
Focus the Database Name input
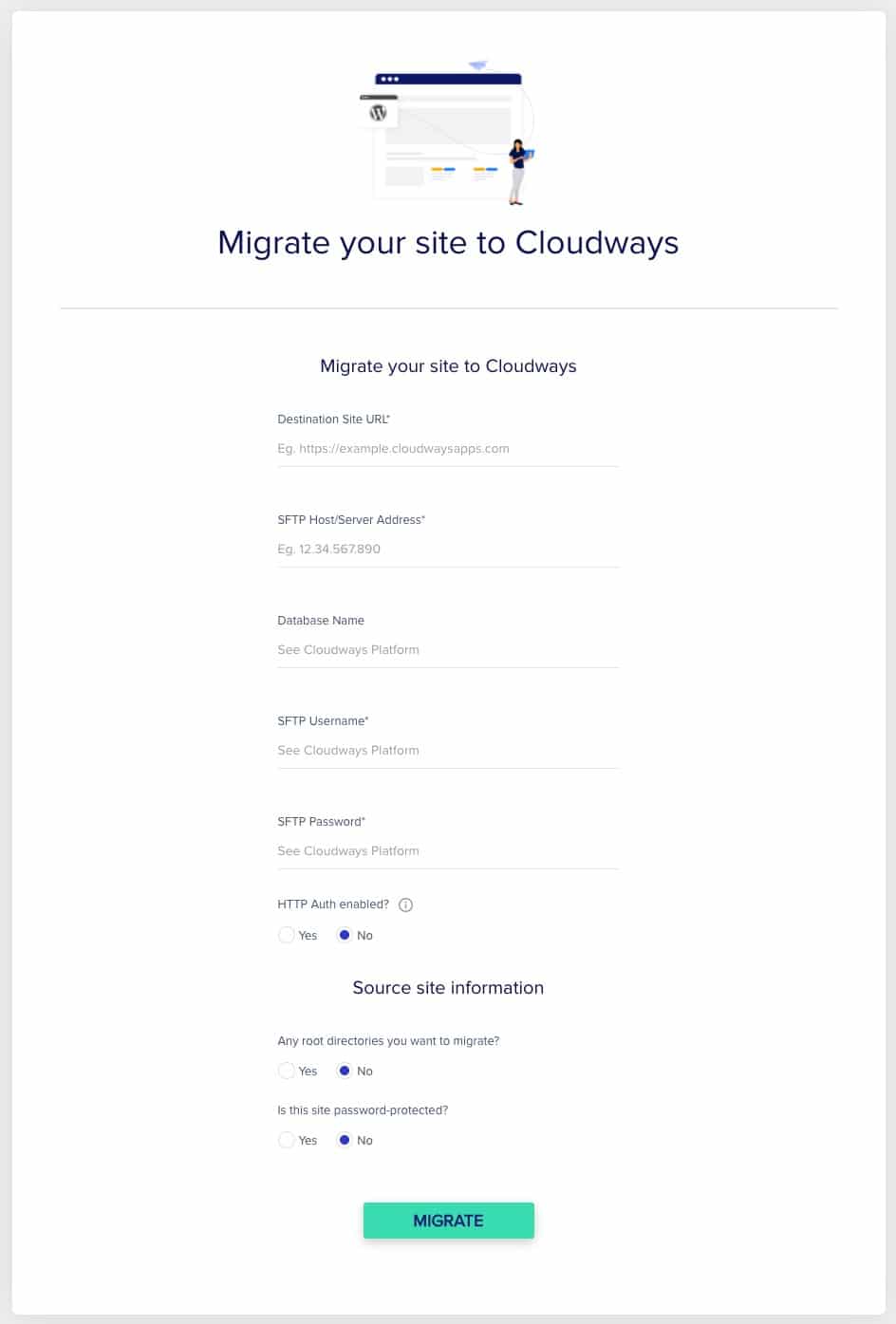click(x=448, y=650)
